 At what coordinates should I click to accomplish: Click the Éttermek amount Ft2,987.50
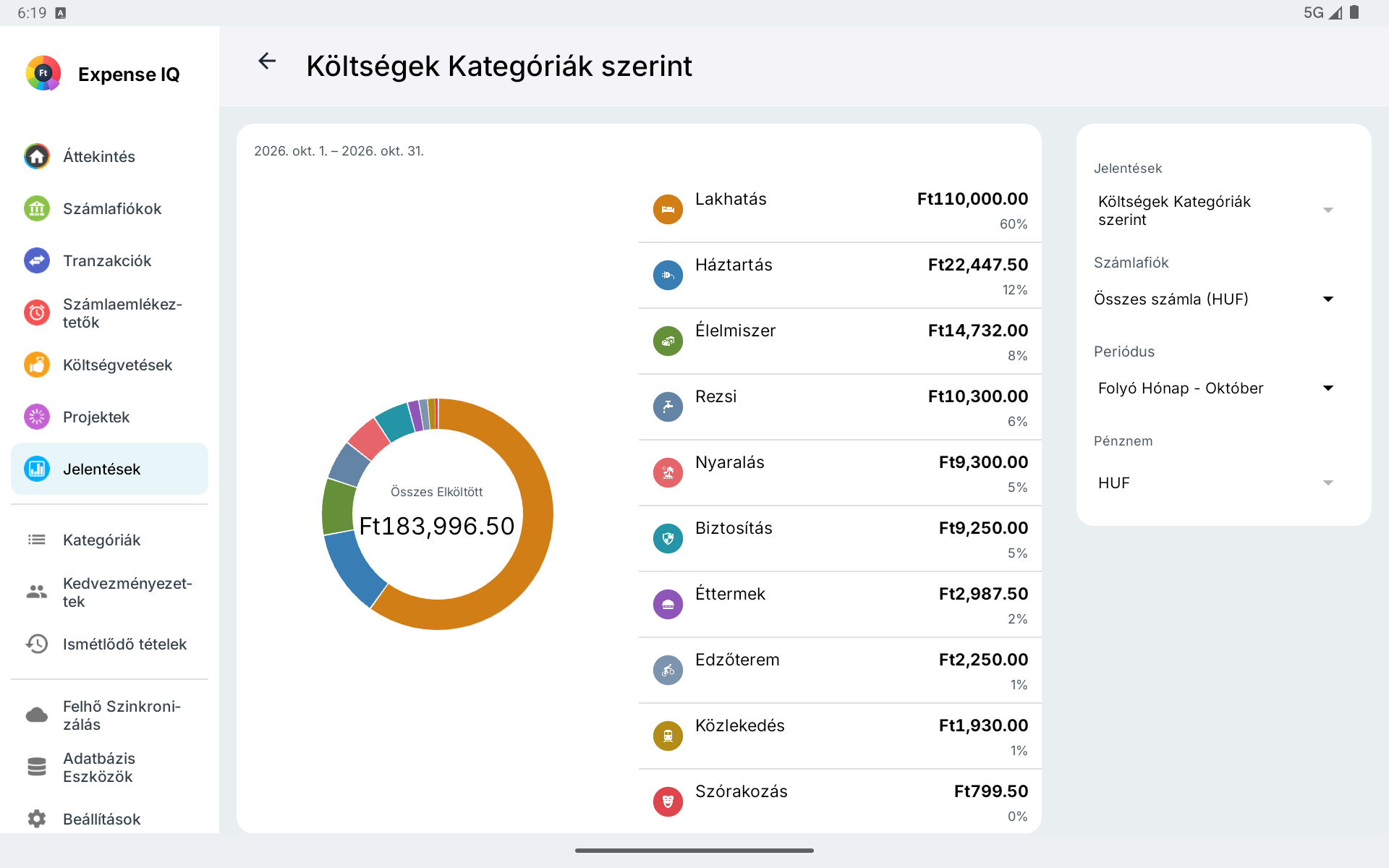[983, 594]
